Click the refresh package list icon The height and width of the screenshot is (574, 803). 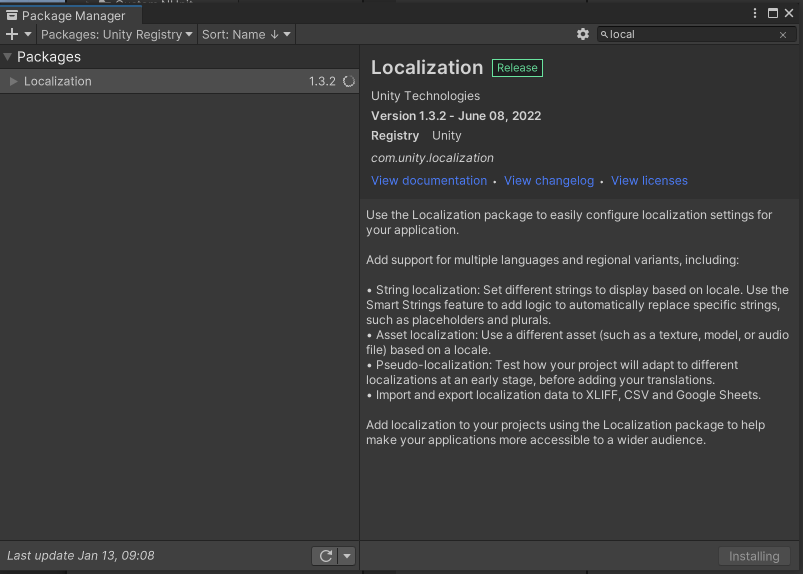(326, 556)
